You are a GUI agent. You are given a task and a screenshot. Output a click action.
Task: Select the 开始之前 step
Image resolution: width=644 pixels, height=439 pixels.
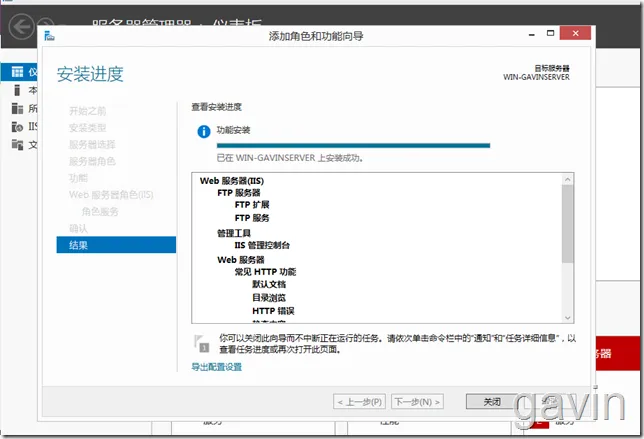click(87, 111)
